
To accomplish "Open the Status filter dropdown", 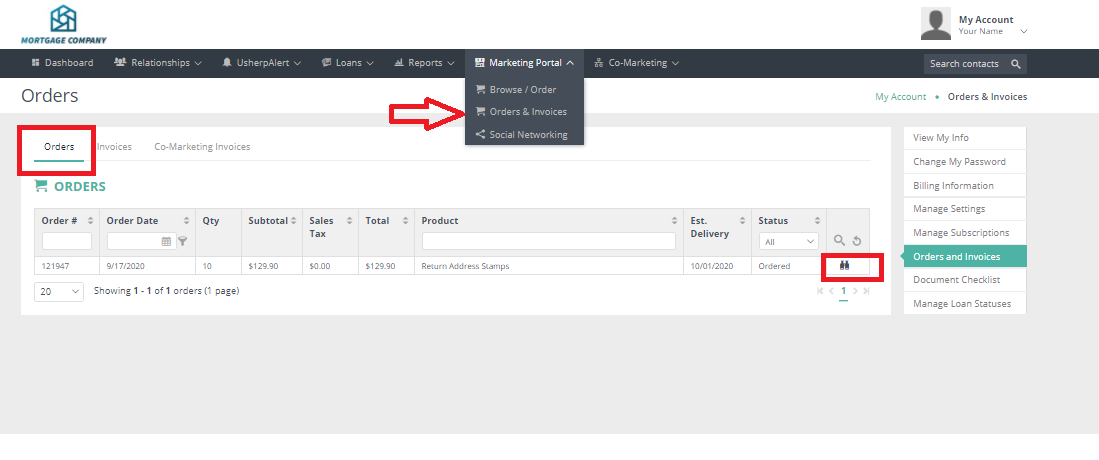I will tap(789, 241).
